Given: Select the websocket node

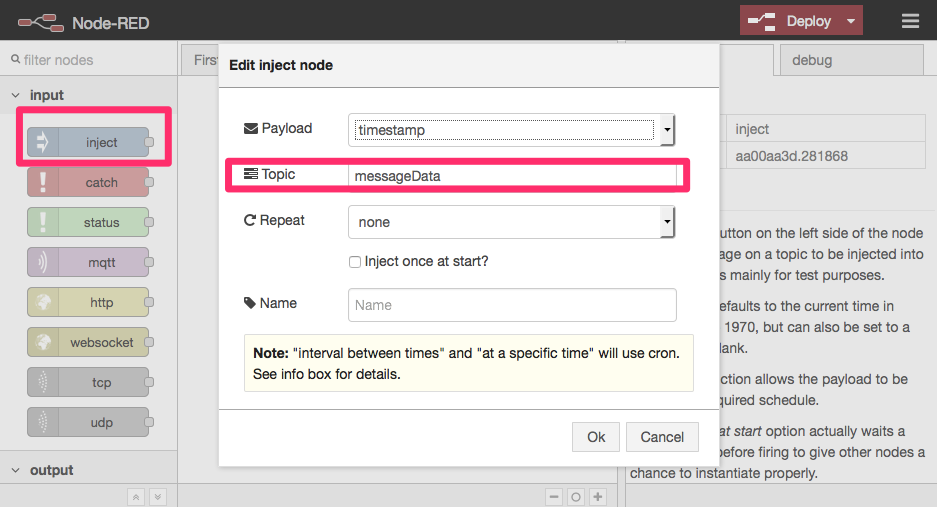Looking at the screenshot, I should (88, 343).
